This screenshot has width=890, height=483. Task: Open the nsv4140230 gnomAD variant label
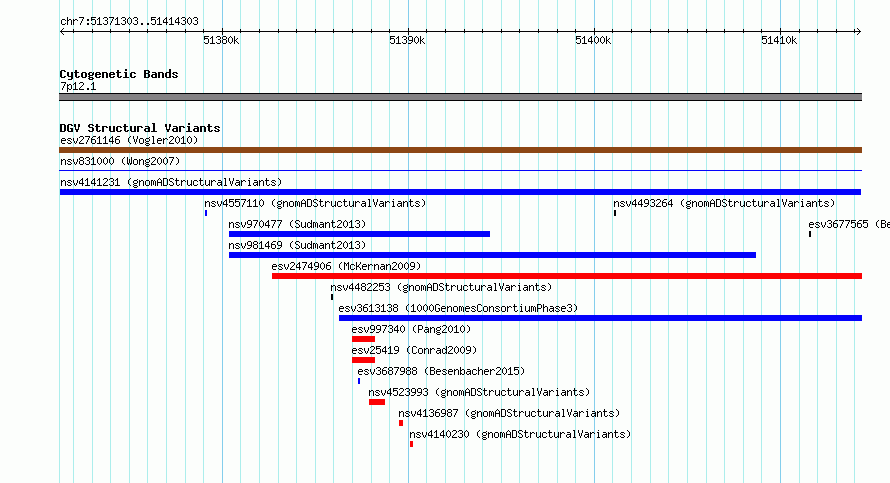[x=520, y=434]
